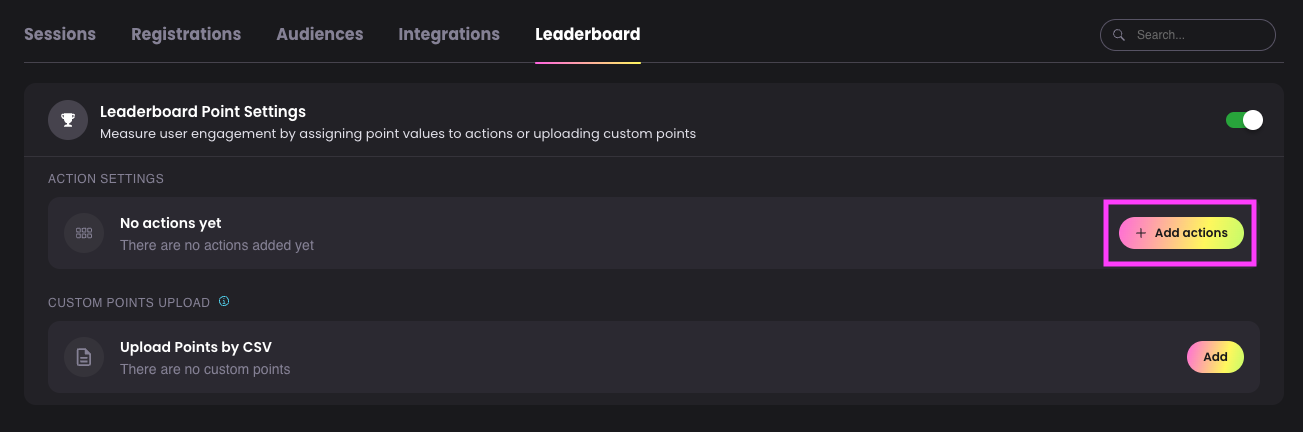Click the active Leaderboard tab
The image size is (1303, 432).
coord(588,34)
